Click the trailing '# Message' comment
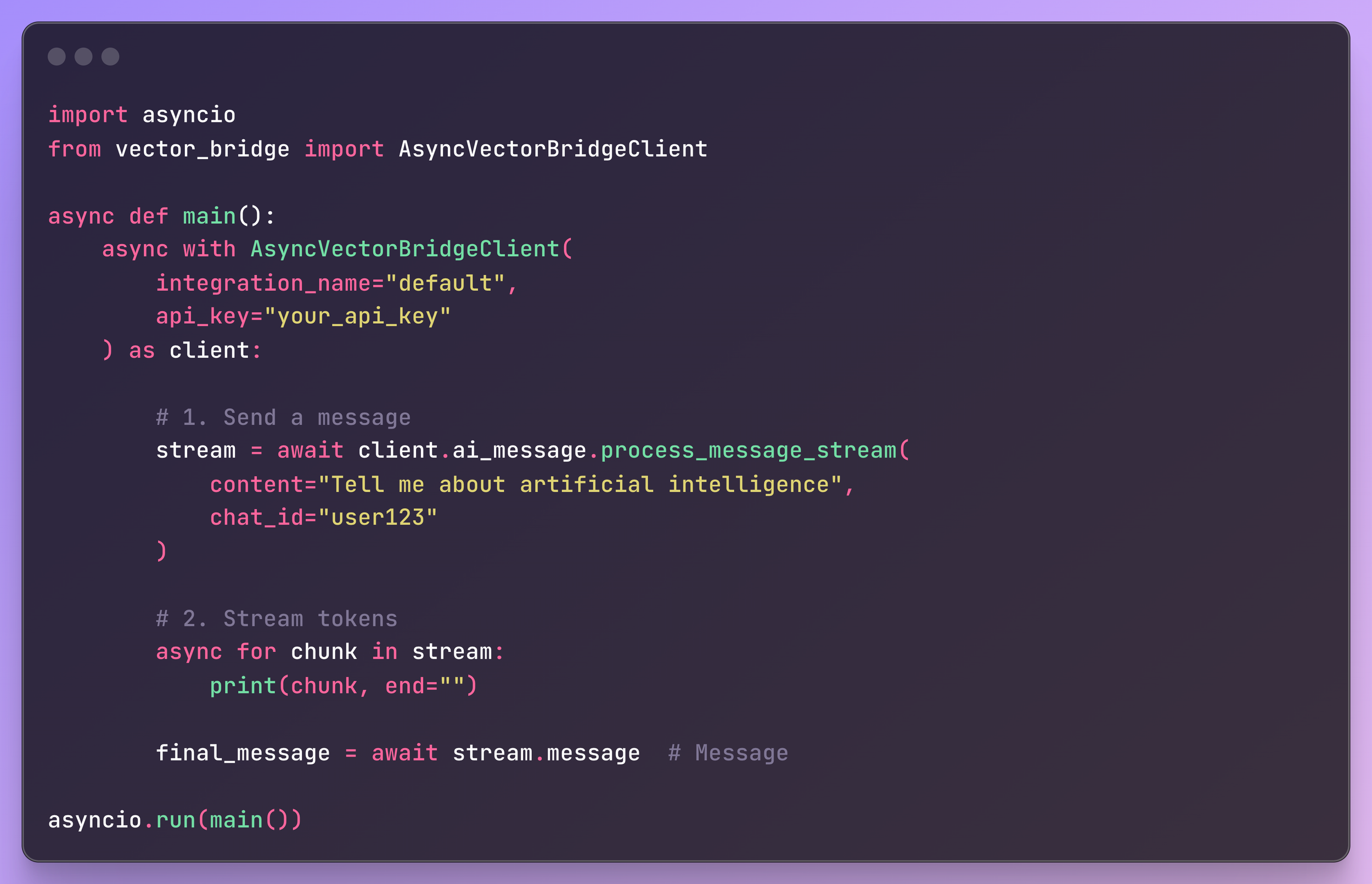Image resolution: width=1372 pixels, height=884 pixels. (x=728, y=753)
